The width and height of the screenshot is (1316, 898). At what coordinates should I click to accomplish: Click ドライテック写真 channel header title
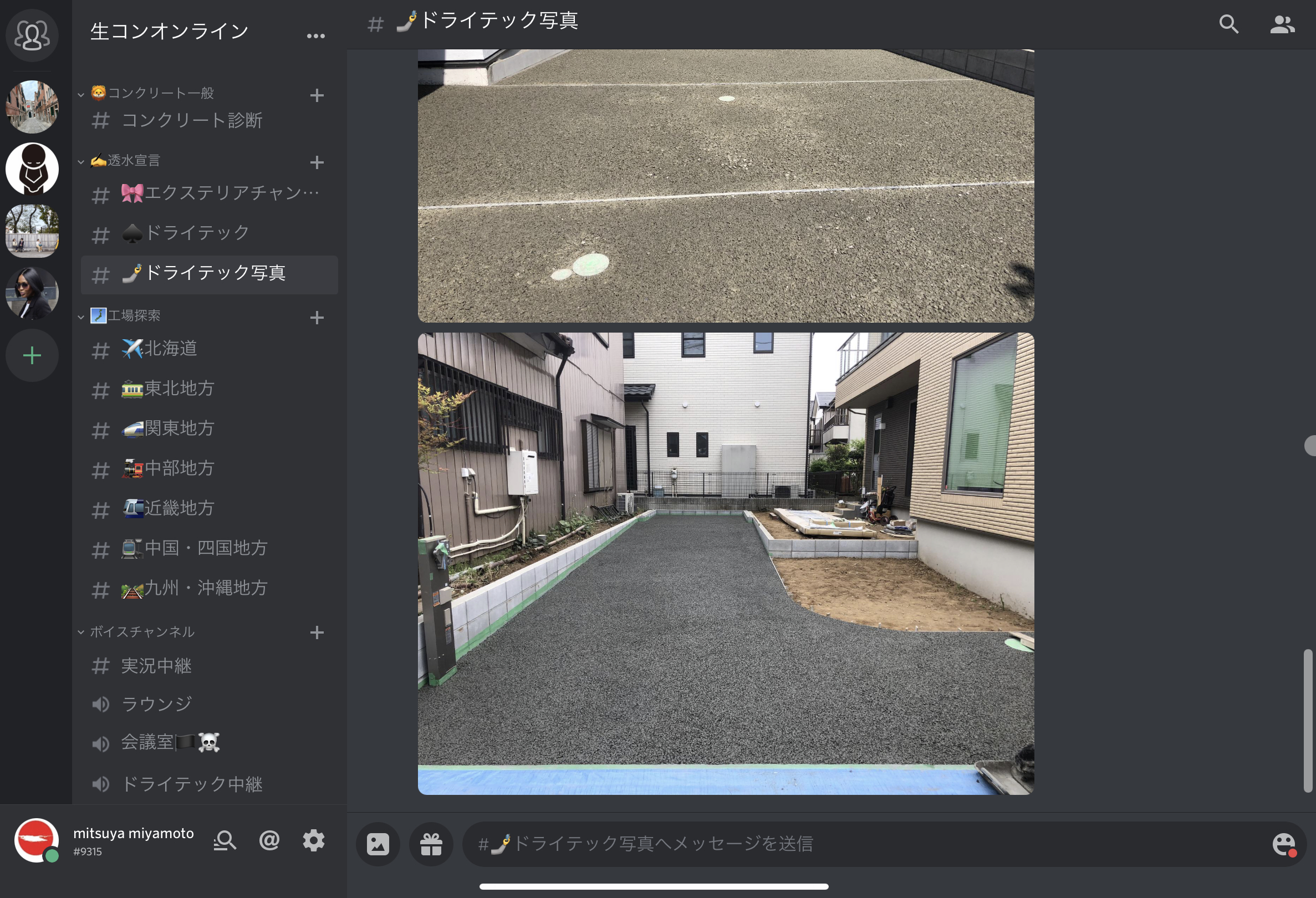tap(486, 22)
